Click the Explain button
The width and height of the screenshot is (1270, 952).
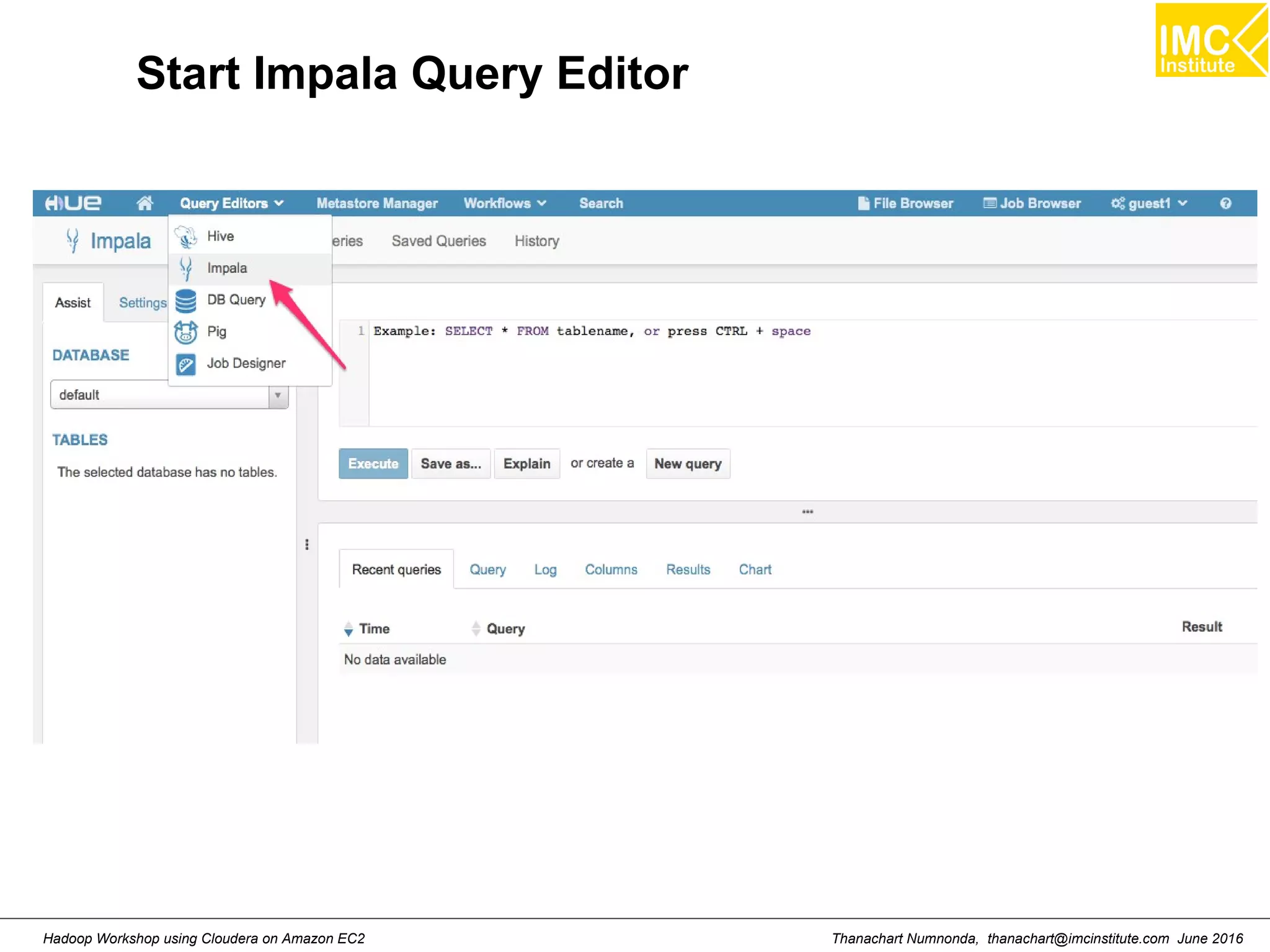[527, 464]
